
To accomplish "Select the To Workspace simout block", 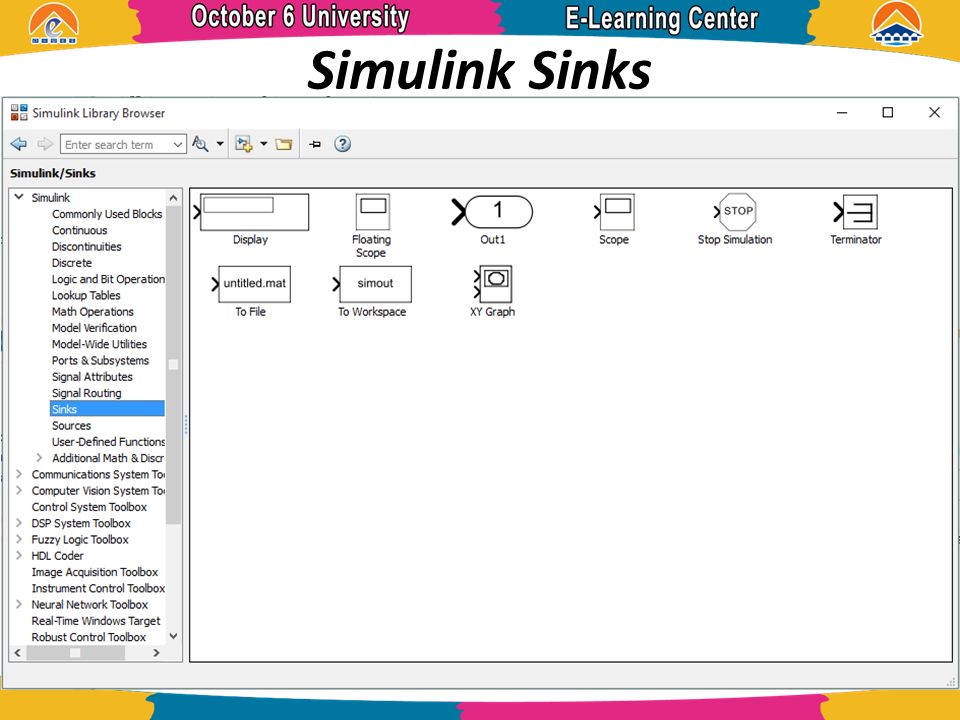I will pos(372,283).
